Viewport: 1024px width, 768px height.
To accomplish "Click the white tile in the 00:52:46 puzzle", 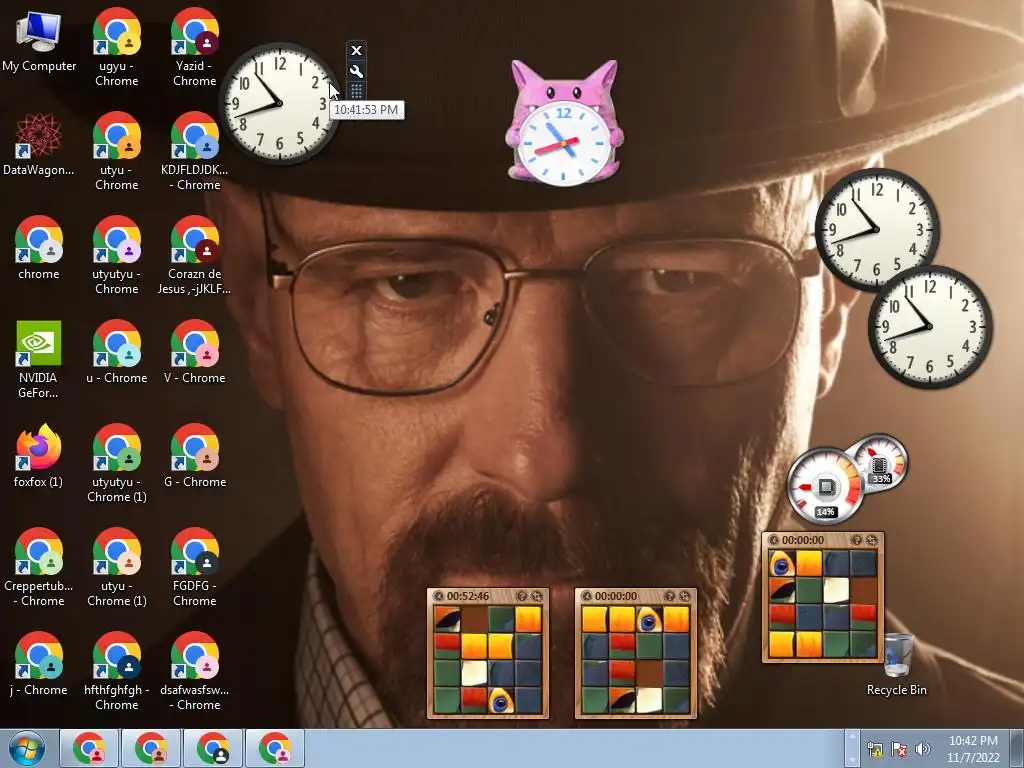I will [x=474, y=674].
